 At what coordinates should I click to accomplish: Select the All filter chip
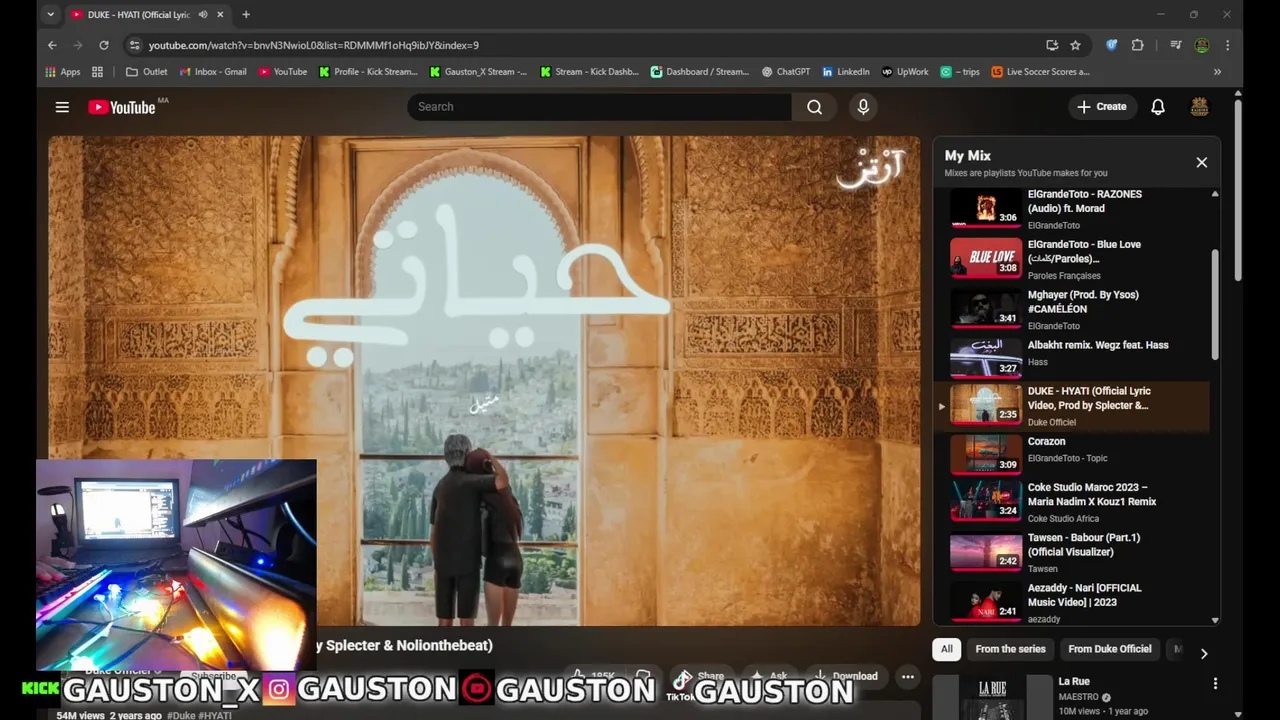pyautogui.click(x=946, y=649)
